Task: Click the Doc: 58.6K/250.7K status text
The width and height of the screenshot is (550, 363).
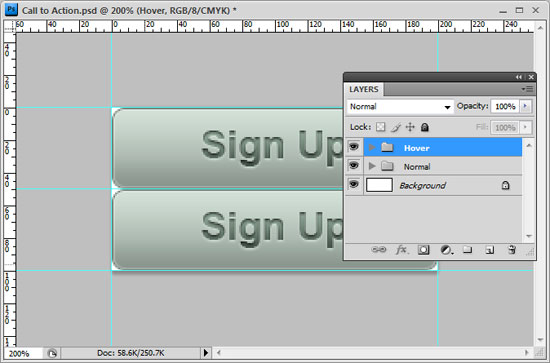Action: [x=130, y=353]
